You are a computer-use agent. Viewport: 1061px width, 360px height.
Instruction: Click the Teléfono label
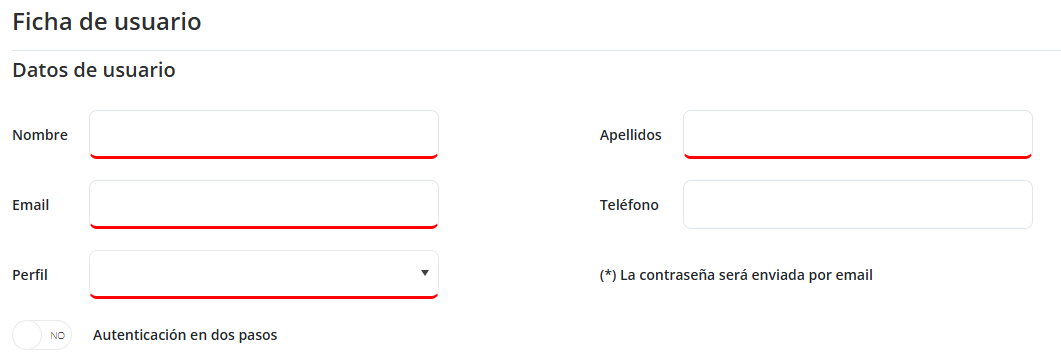coord(629,205)
